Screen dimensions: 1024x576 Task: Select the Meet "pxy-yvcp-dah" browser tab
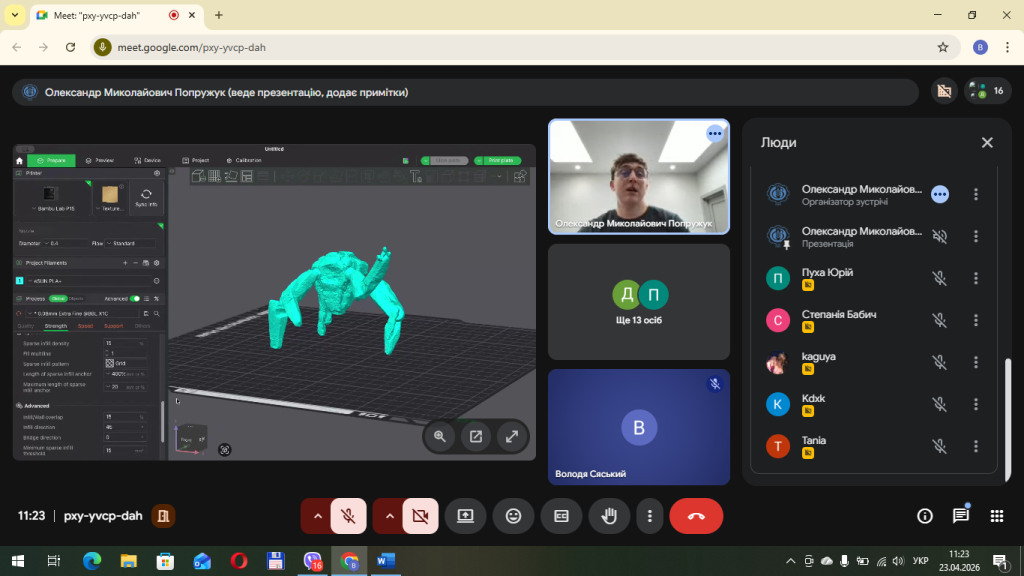98,15
